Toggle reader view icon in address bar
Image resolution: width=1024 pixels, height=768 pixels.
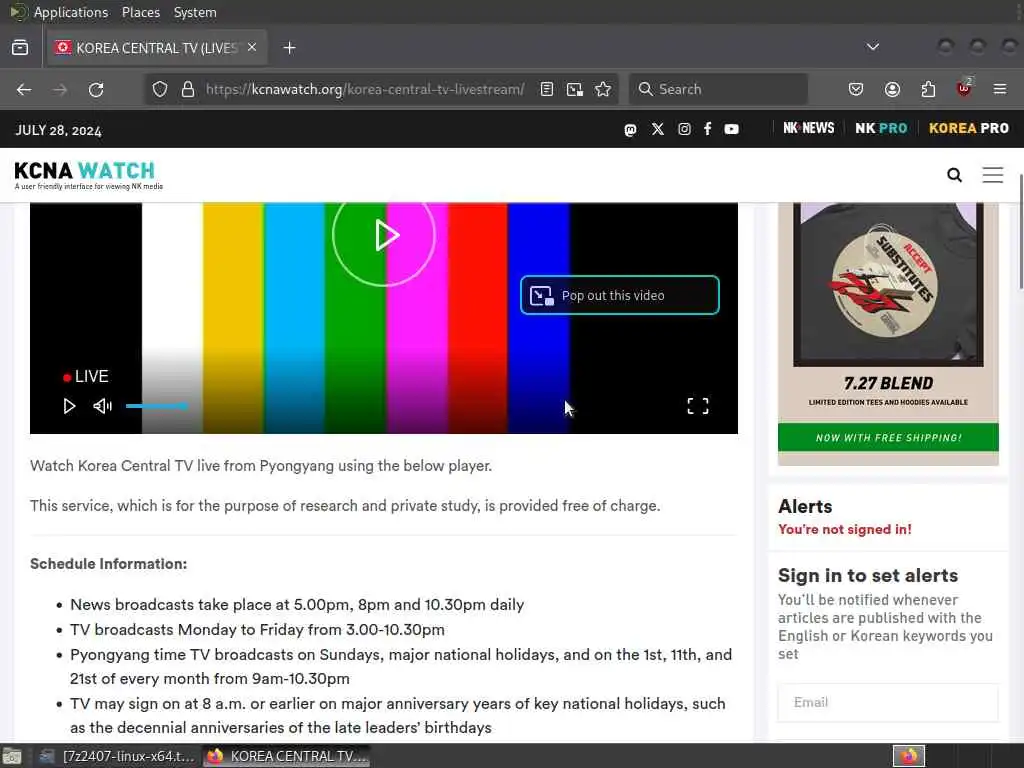tap(547, 89)
